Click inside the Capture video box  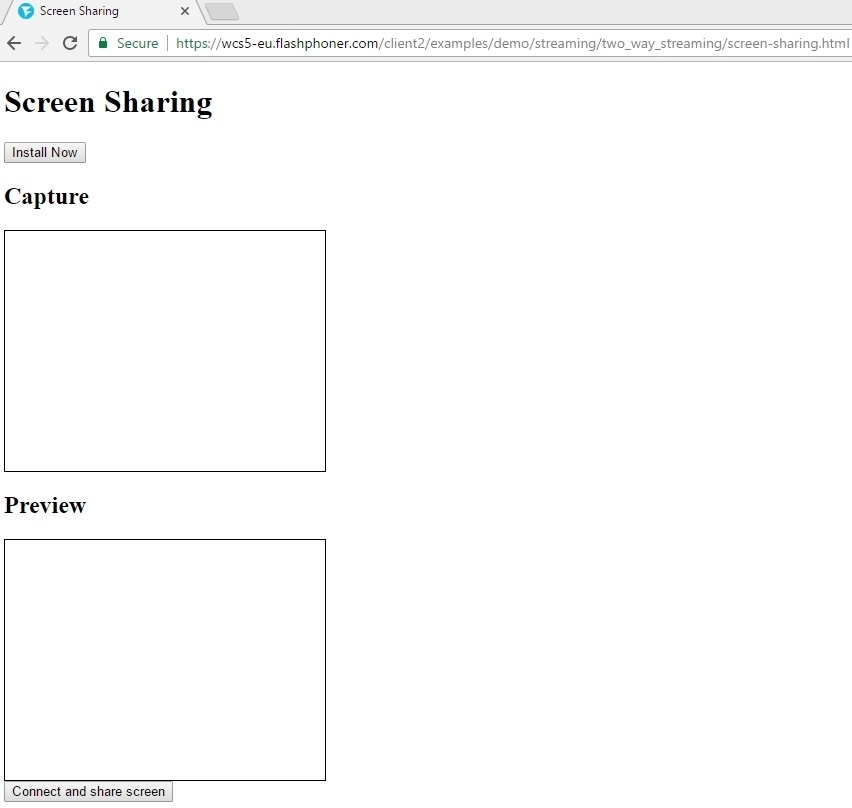[x=165, y=351]
